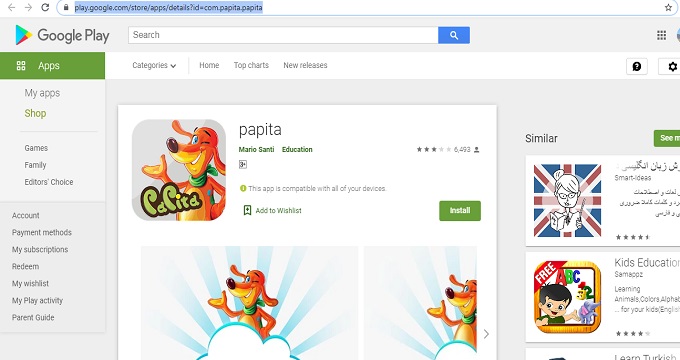The width and height of the screenshot is (680, 360).
Task: Click the browser reload icon
Action: 45,7
